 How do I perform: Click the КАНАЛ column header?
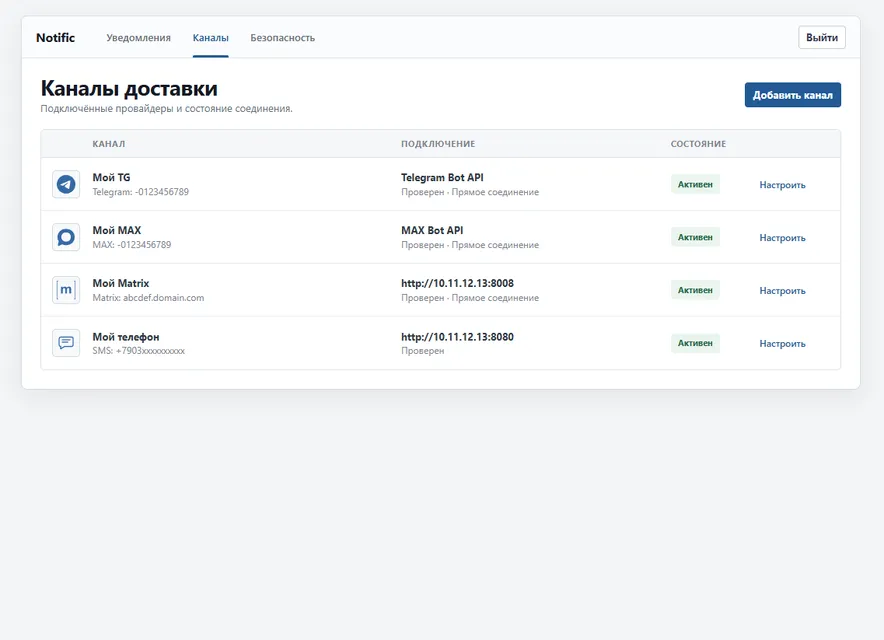(109, 144)
